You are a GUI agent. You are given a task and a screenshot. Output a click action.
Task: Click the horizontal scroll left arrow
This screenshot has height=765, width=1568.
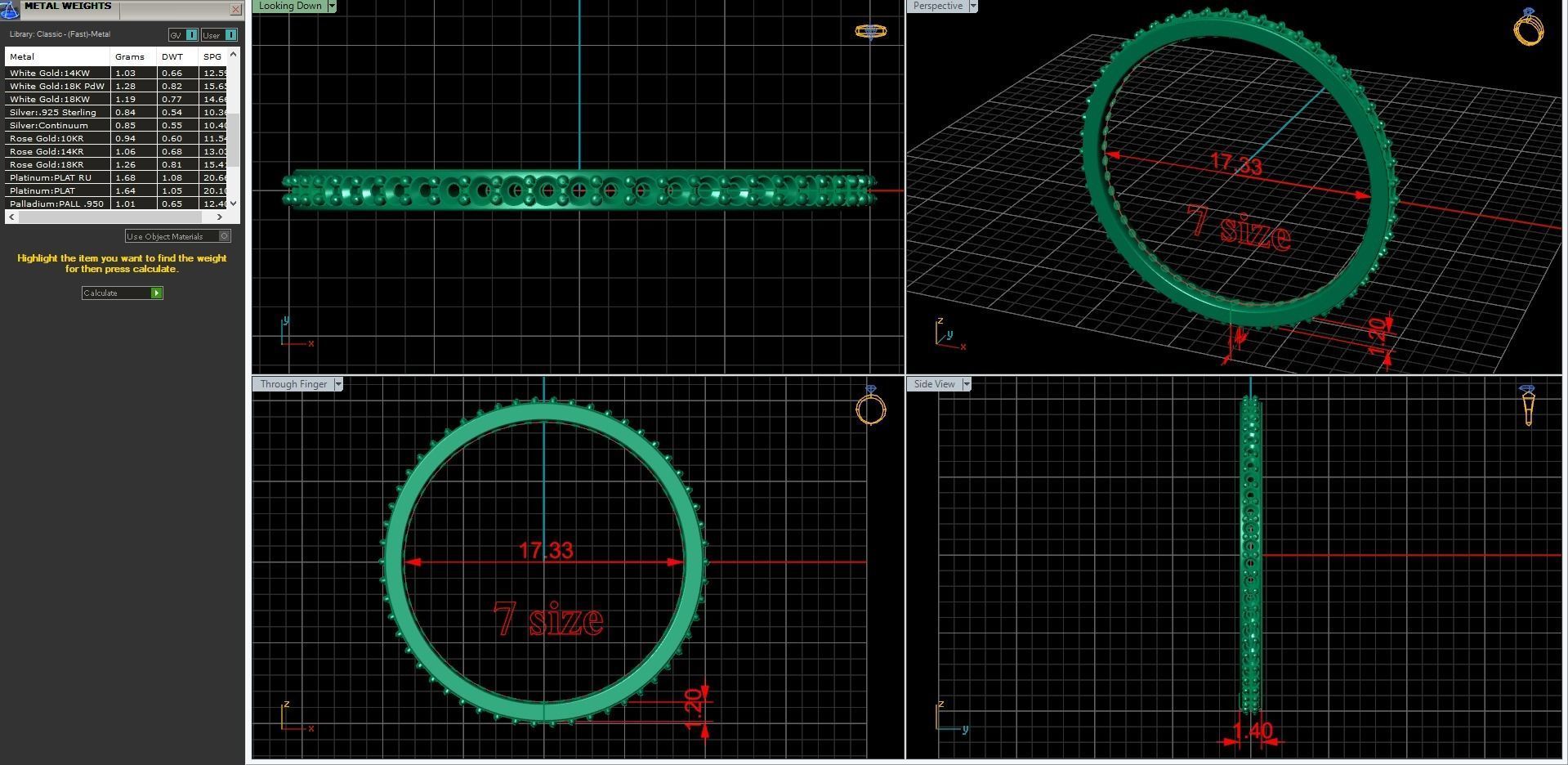(x=11, y=217)
